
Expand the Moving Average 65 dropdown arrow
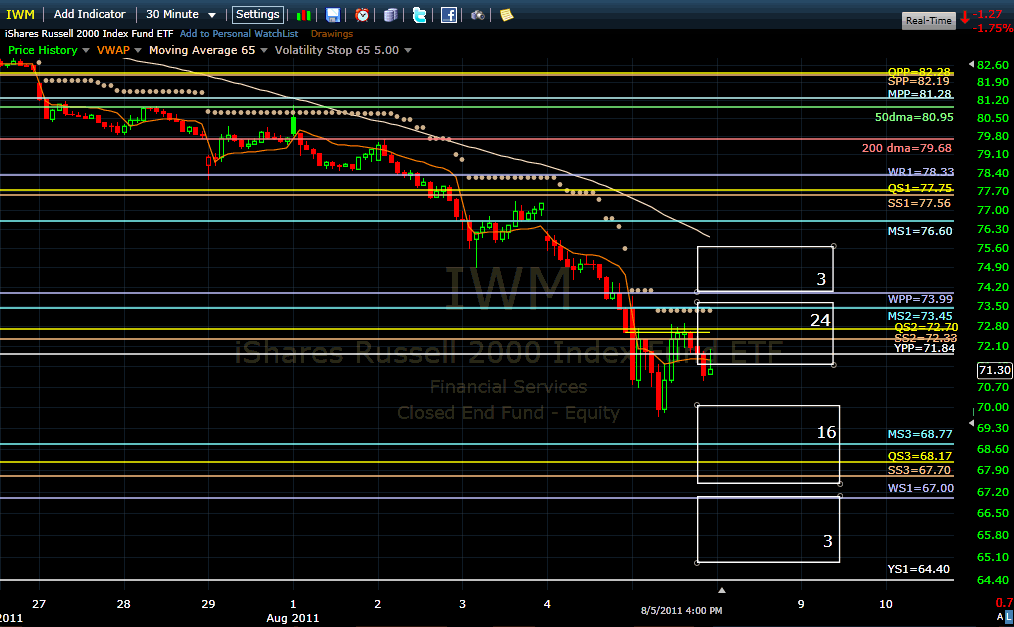264,50
